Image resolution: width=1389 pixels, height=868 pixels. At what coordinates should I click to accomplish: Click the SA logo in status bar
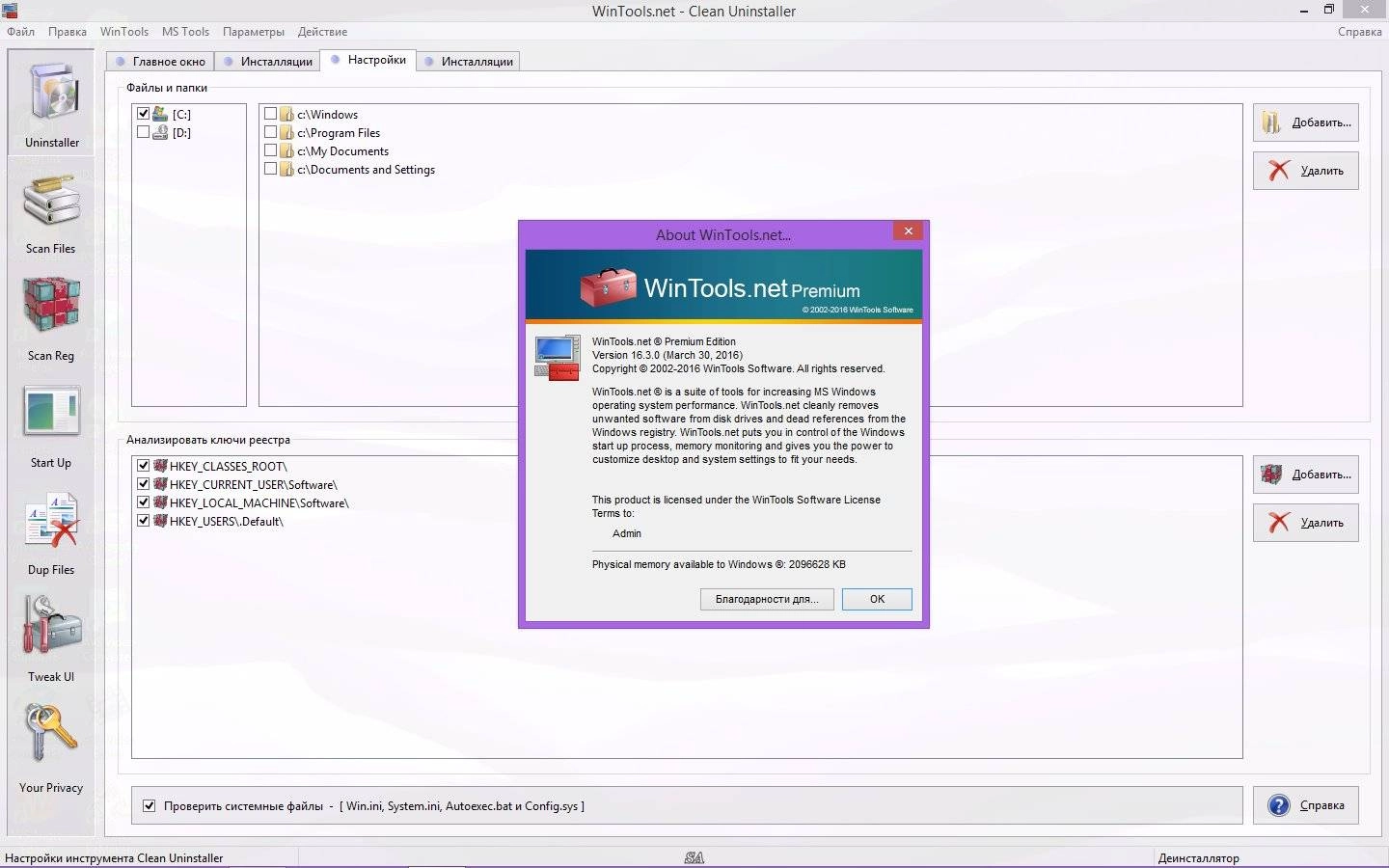click(694, 857)
